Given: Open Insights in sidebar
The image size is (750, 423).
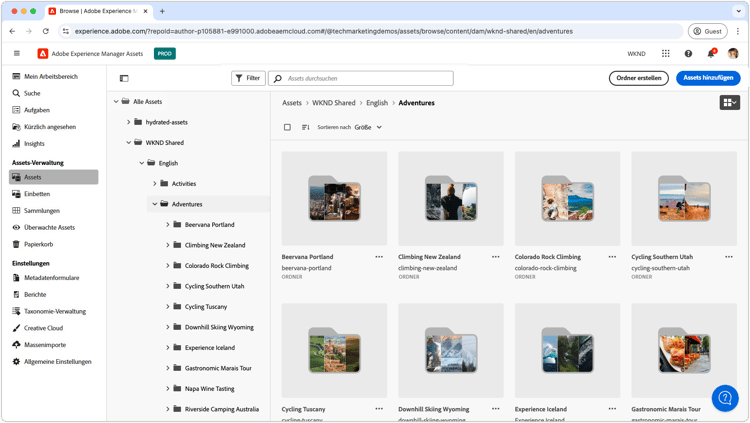Looking at the screenshot, I should pyautogui.click(x=28, y=144).
